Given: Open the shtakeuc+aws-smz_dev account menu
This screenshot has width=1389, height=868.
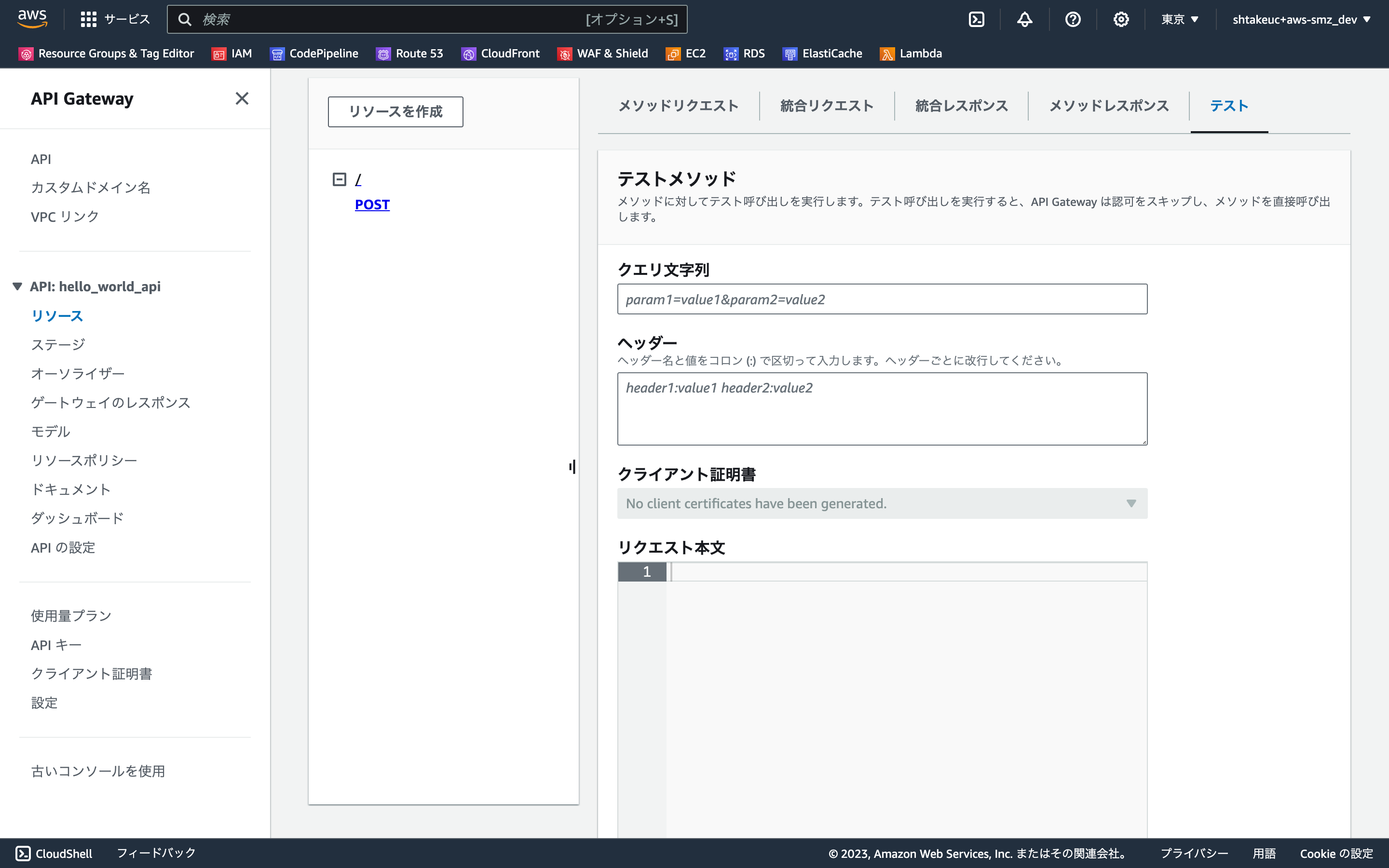Looking at the screenshot, I should pyautogui.click(x=1301, y=19).
